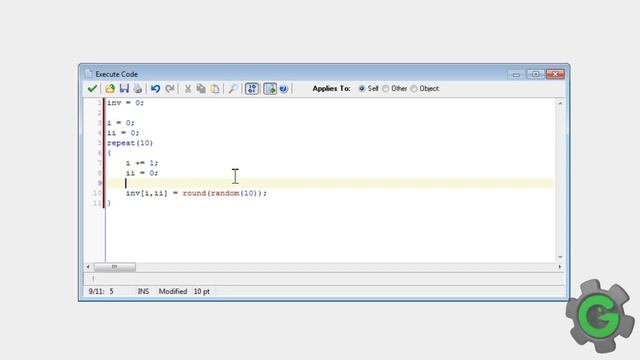Open a code file with folder icon
The image size is (640, 360).
(x=110, y=89)
